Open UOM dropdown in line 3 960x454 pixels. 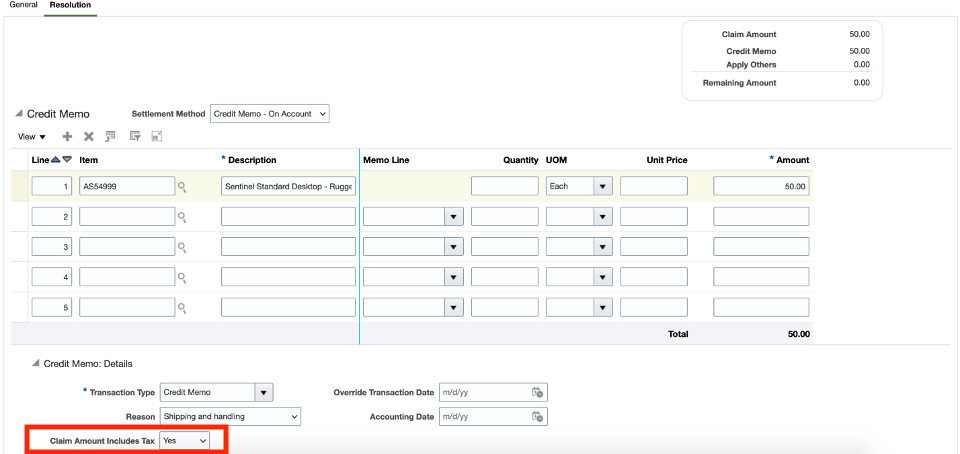(x=603, y=247)
